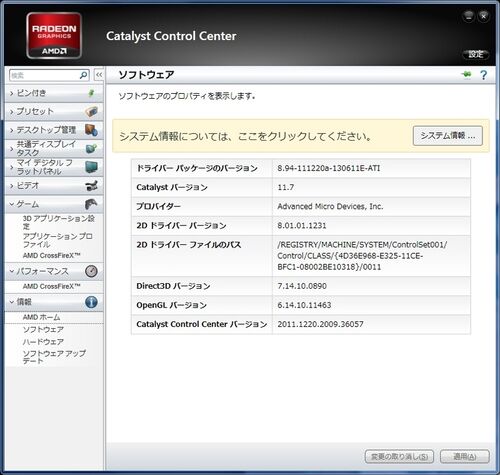Click the デスクトップ管理 desktop icon

tap(91, 130)
